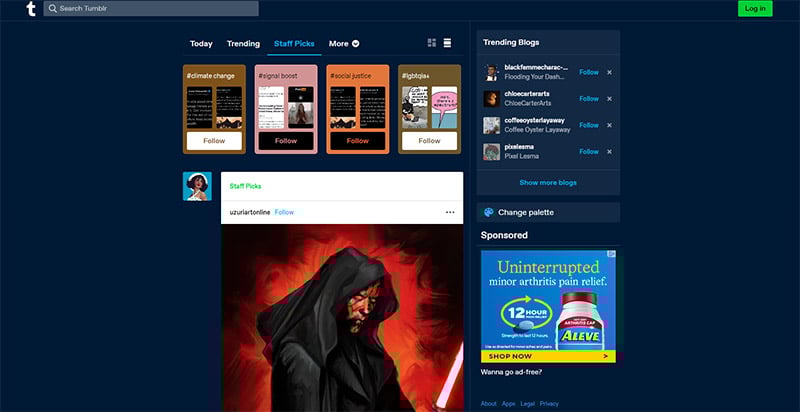The width and height of the screenshot is (800, 412).
Task: Open the Privacy footer link
Action: 549,404
